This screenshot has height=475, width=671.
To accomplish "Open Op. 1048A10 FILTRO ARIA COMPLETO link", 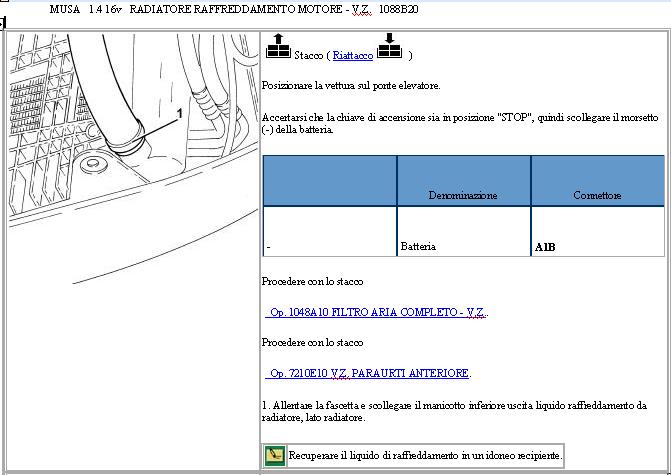I will coord(376,313).
